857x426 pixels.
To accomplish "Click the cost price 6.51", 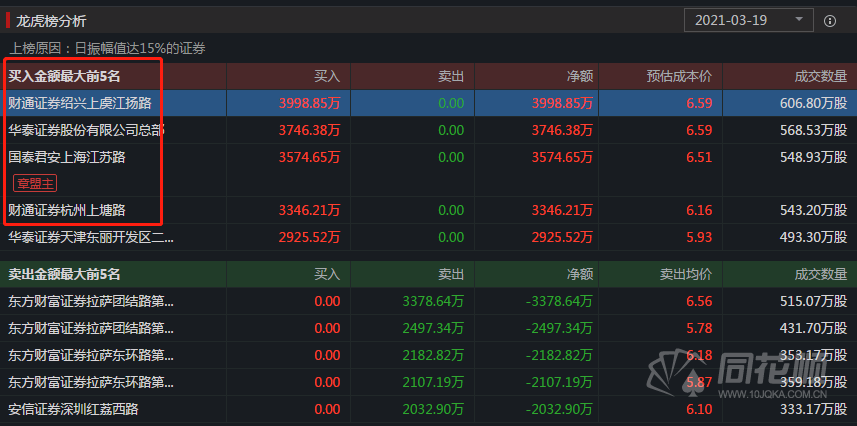I will click(700, 157).
